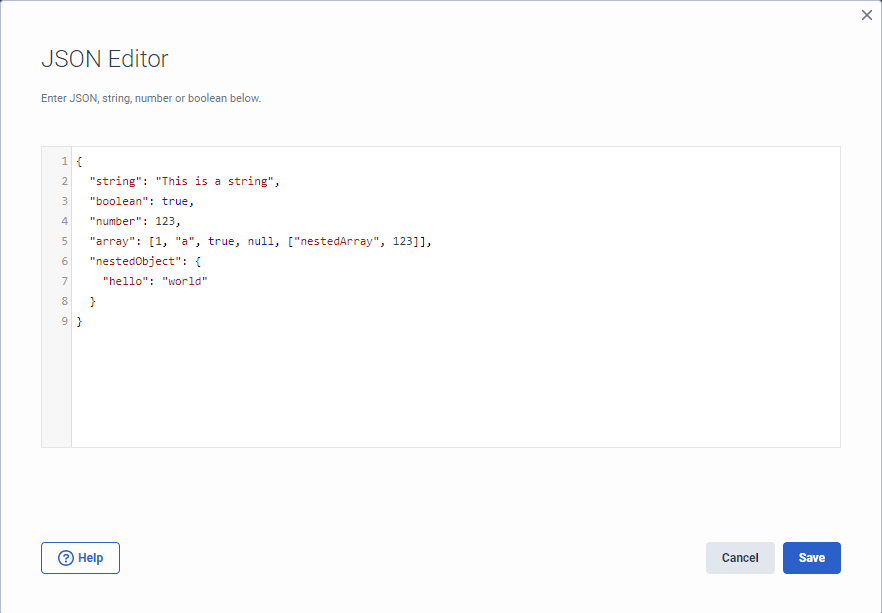Close the JSON Editor dialog
882x613 pixels.
(x=866, y=15)
